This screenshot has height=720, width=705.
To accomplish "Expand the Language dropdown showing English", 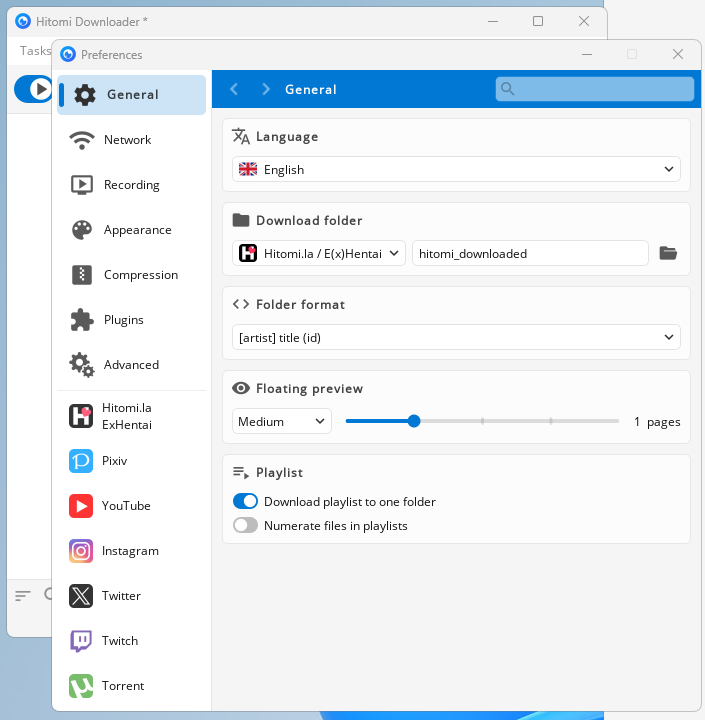I will 456,170.
